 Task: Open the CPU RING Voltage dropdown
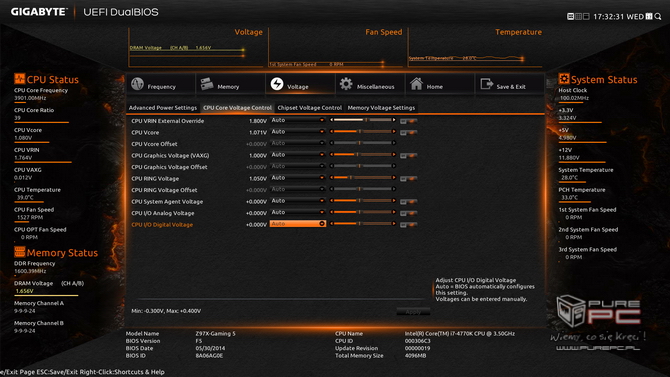[298, 178]
